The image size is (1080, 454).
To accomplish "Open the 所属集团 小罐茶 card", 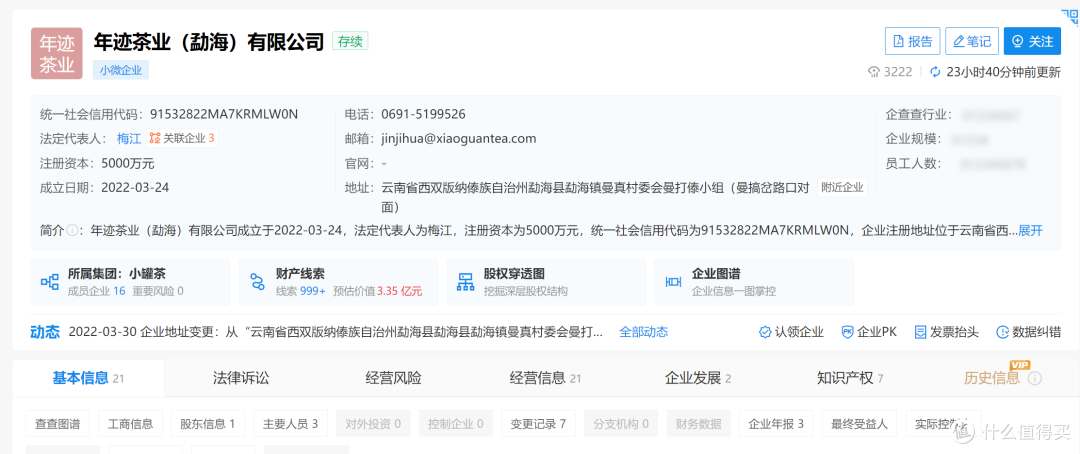I will point(130,282).
